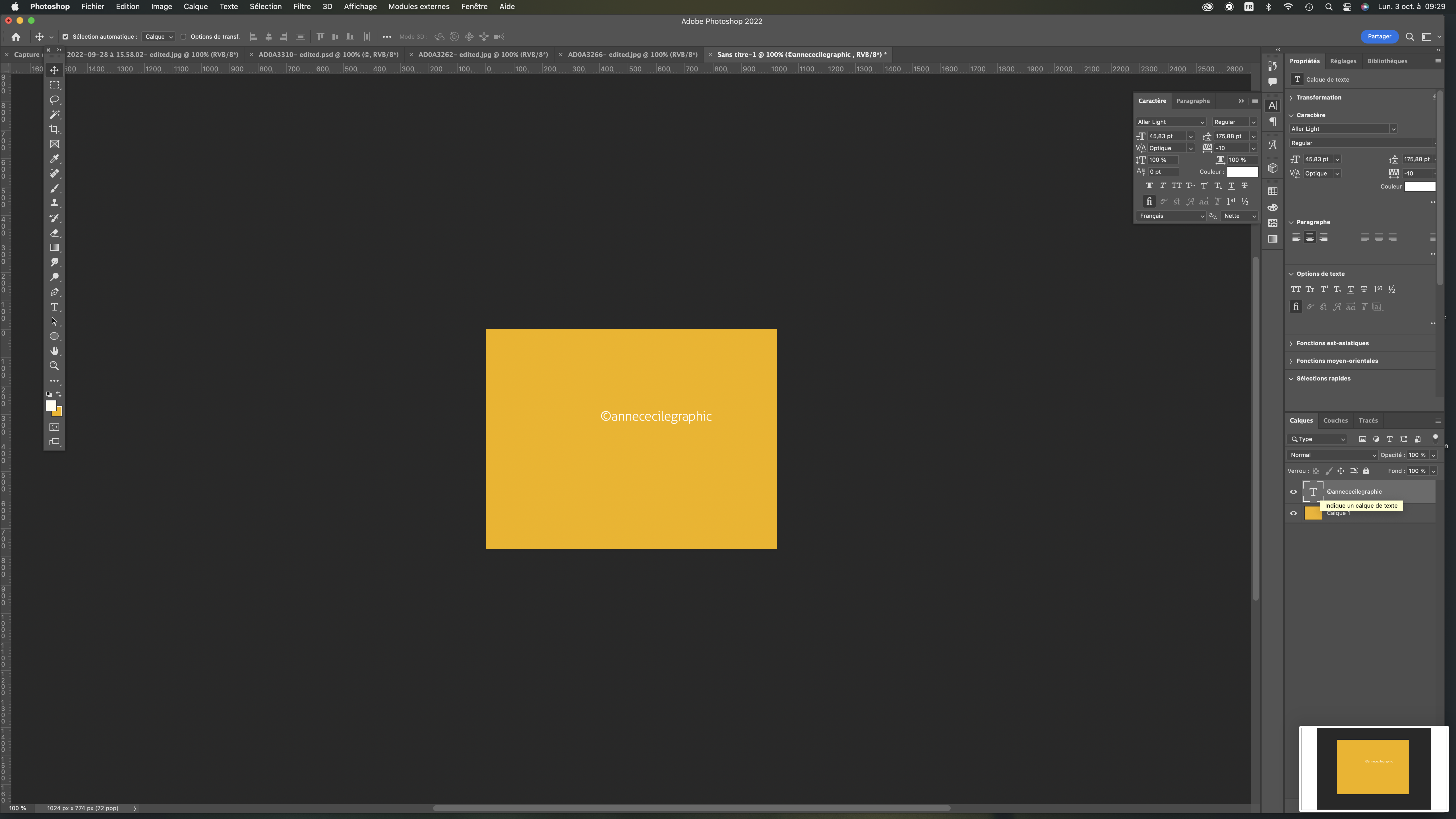Center align text in Paragraphe section
Image resolution: width=1456 pixels, height=819 pixels.
(1310, 237)
